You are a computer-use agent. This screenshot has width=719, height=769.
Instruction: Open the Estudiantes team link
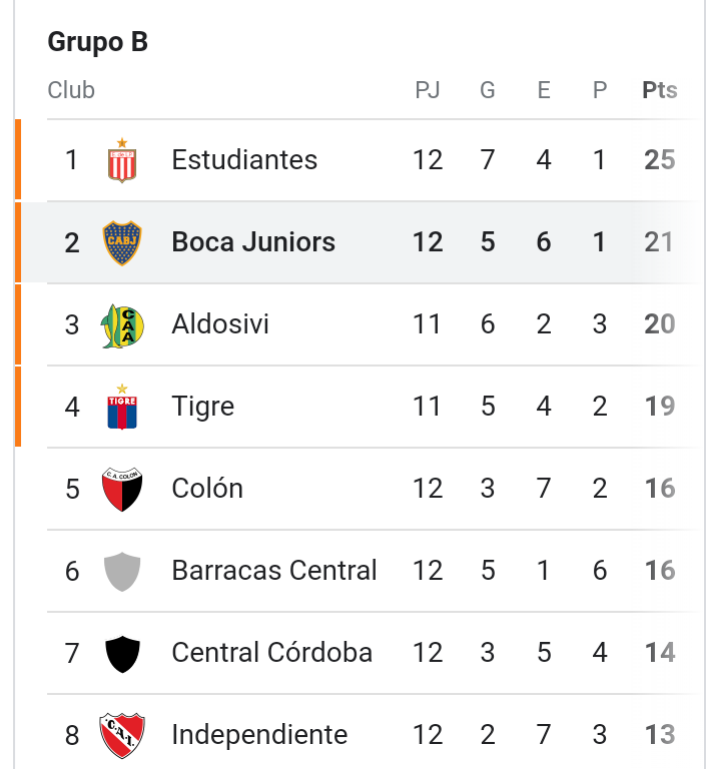pyautogui.click(x=244, y=160)
